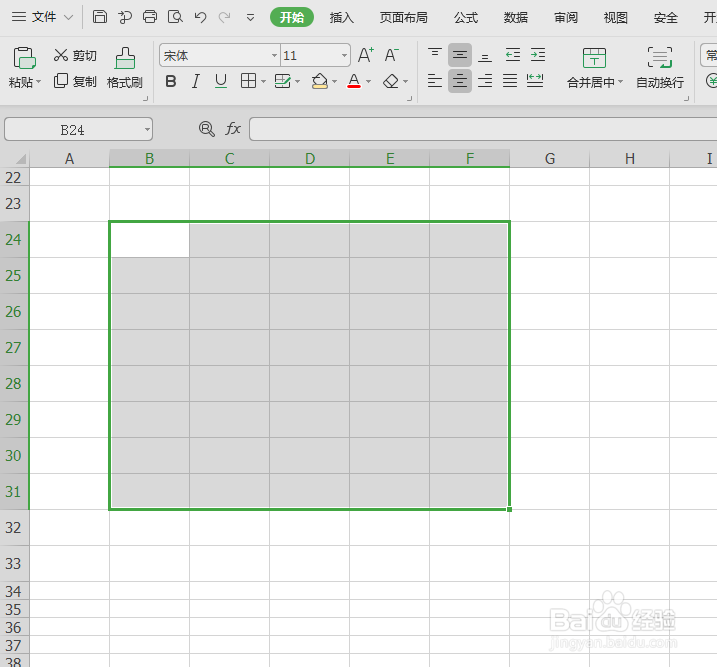Screen dimensions: 717x667
Task: Select the 开始 Home tab
Action: point(292,17)
